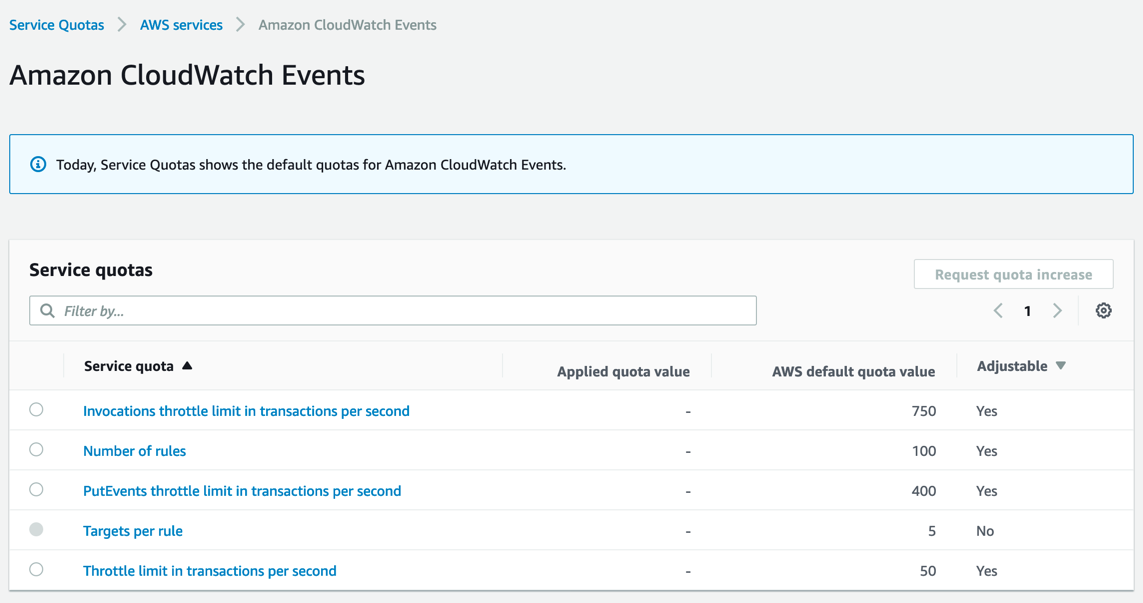Click Request quota increase button
The width and height of the screenshot is (1143, 603).
pyautogui.click(x=1013, y=274)
